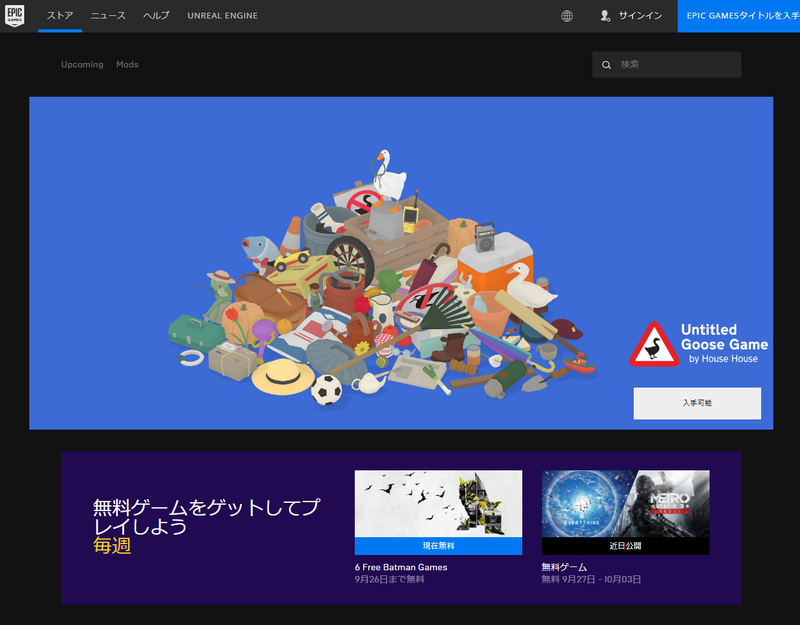Click the Epic Games logo icon

pyautogui.click(x=14, y=16)
